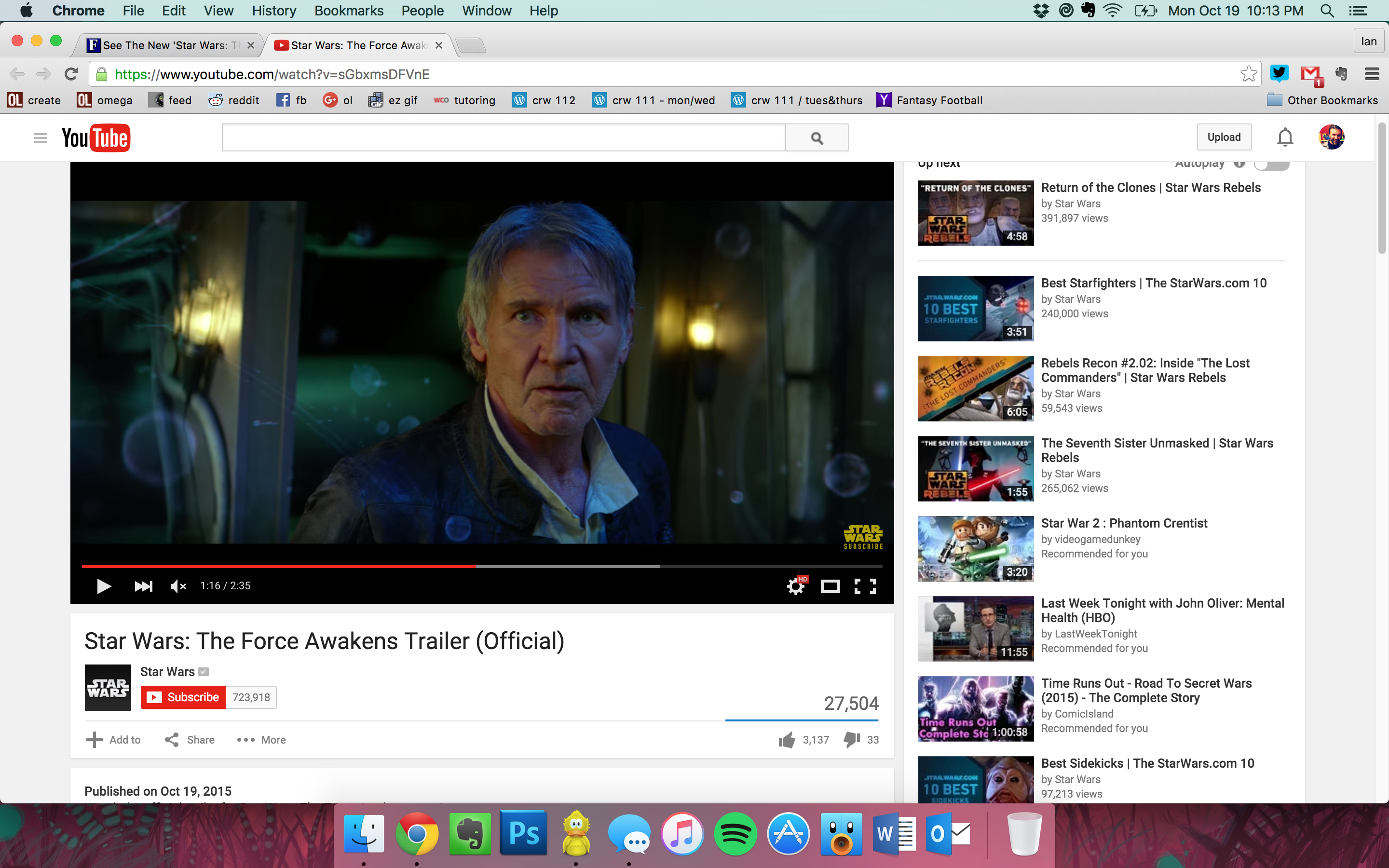Screen dimensions: 1389x868
Task: Click Add to under the video
Action: [114, 739]
